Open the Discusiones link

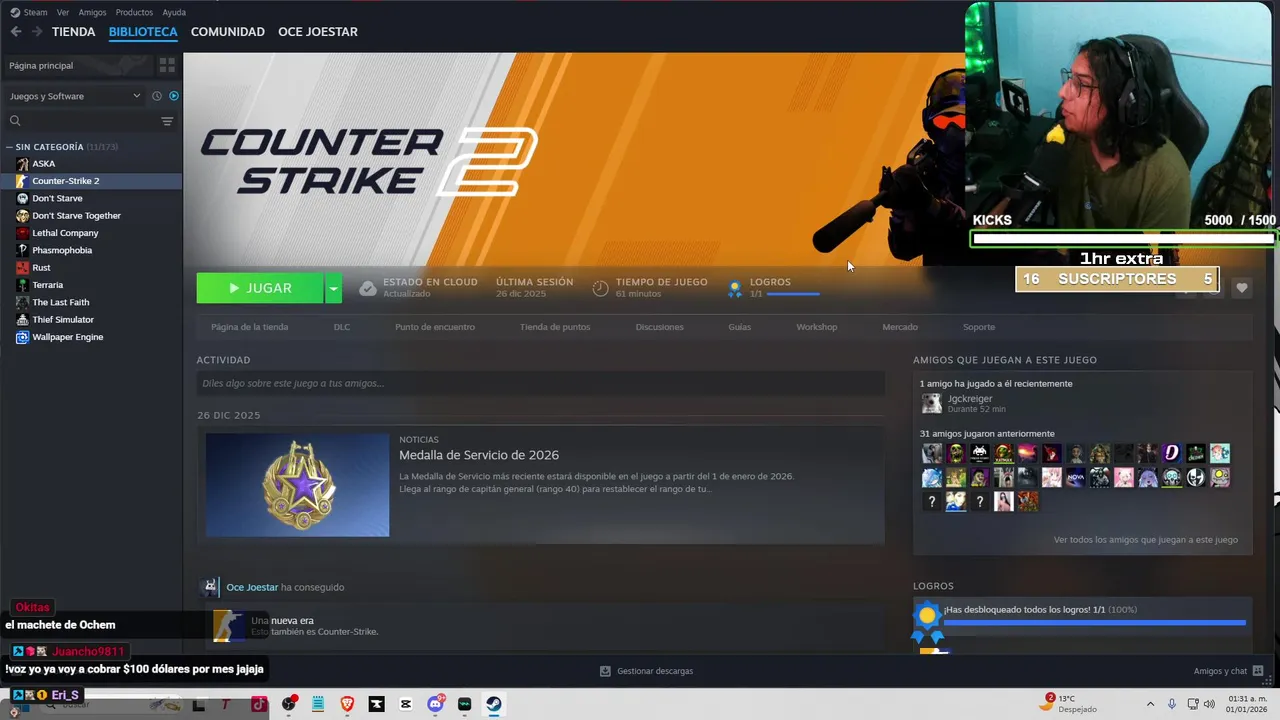(660, 327)
